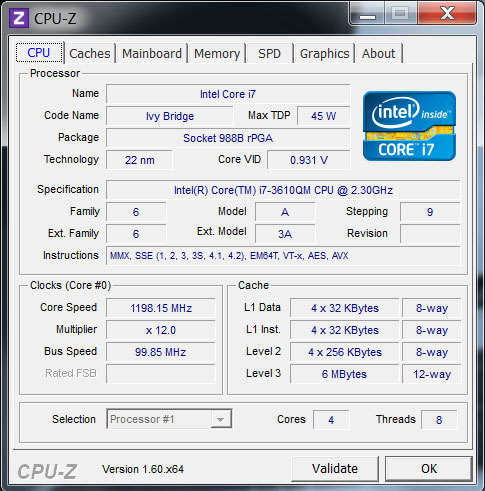
Task: Click the Bus Speed value 99.85 MHz
Action: click(161, 352)
